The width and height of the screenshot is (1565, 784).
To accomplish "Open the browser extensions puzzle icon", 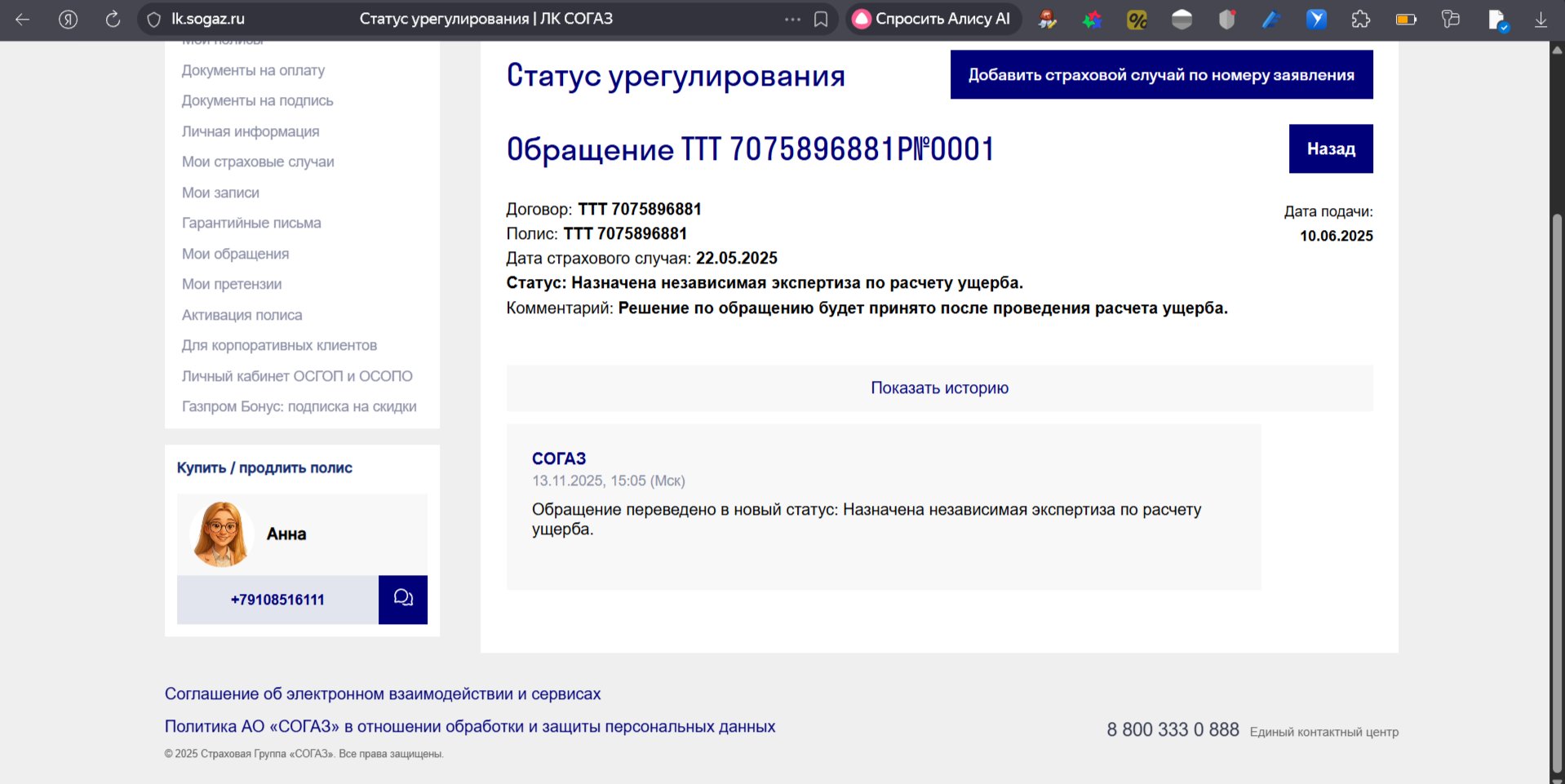I will click(x=1360, y=19).
